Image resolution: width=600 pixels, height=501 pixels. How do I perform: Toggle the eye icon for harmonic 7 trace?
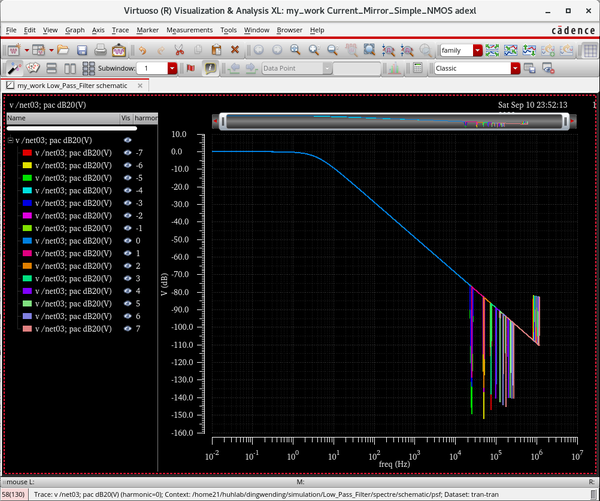coord(127,328)
